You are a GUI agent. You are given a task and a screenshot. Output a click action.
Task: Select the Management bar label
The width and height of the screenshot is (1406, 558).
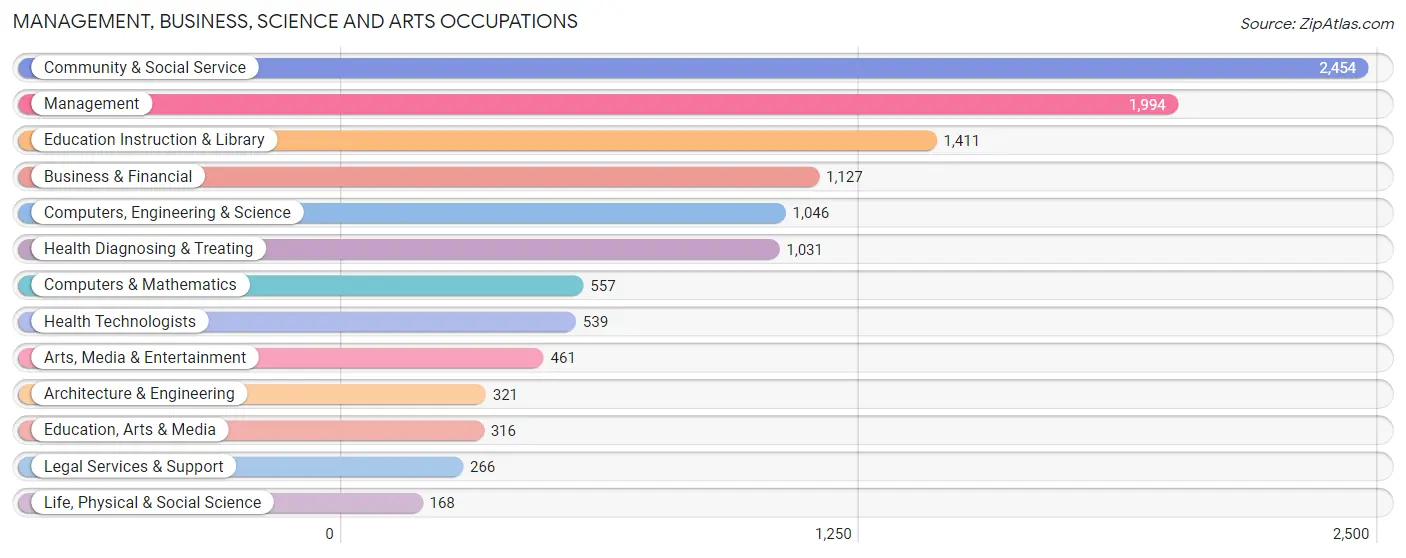pyautogui.click(x=92, y=104)
